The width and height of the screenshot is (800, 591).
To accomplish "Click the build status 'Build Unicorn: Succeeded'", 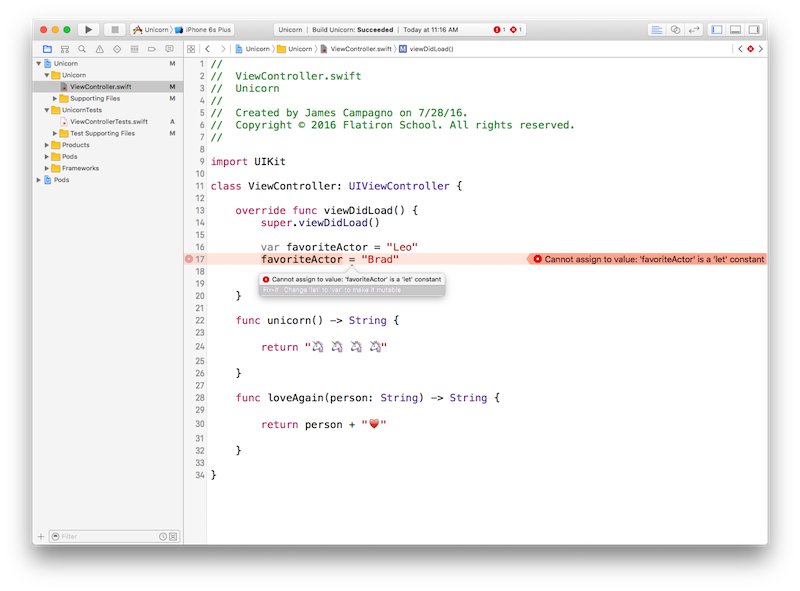I will 353,30.
